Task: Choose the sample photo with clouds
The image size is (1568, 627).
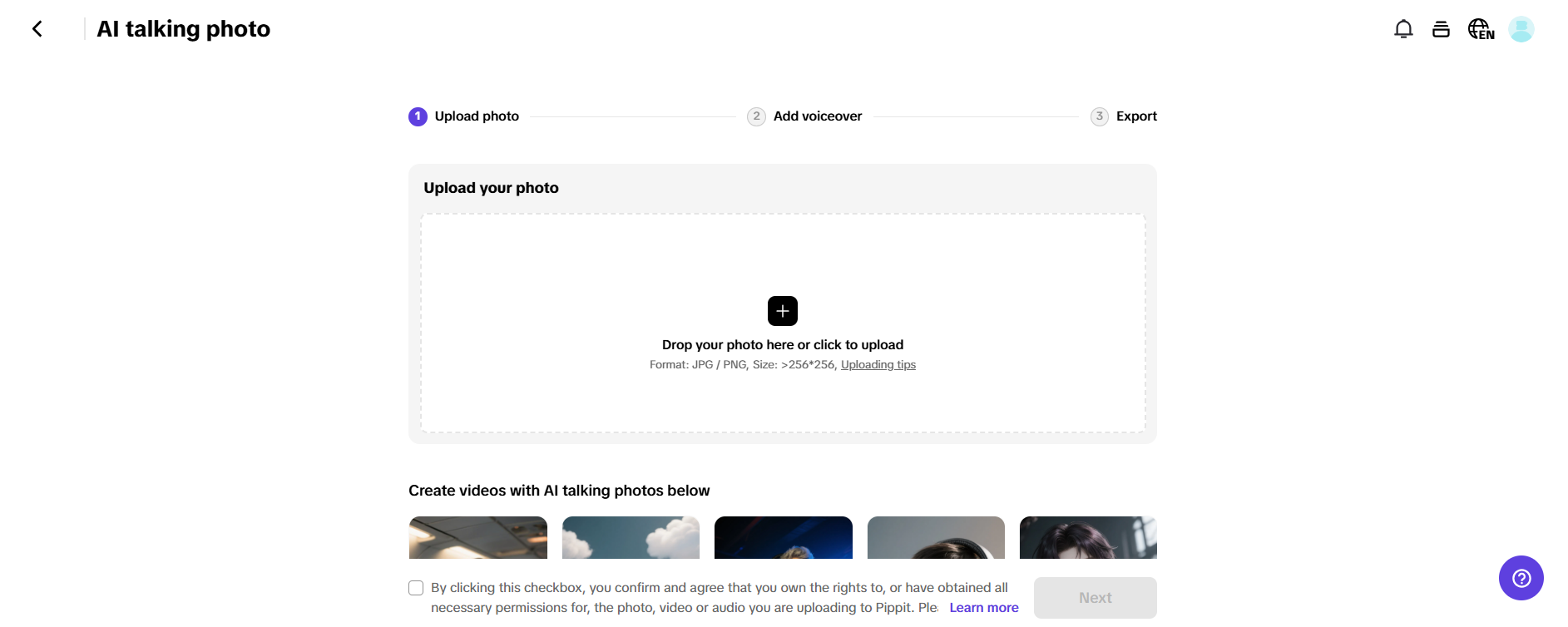Action: [x=631, y=537]
